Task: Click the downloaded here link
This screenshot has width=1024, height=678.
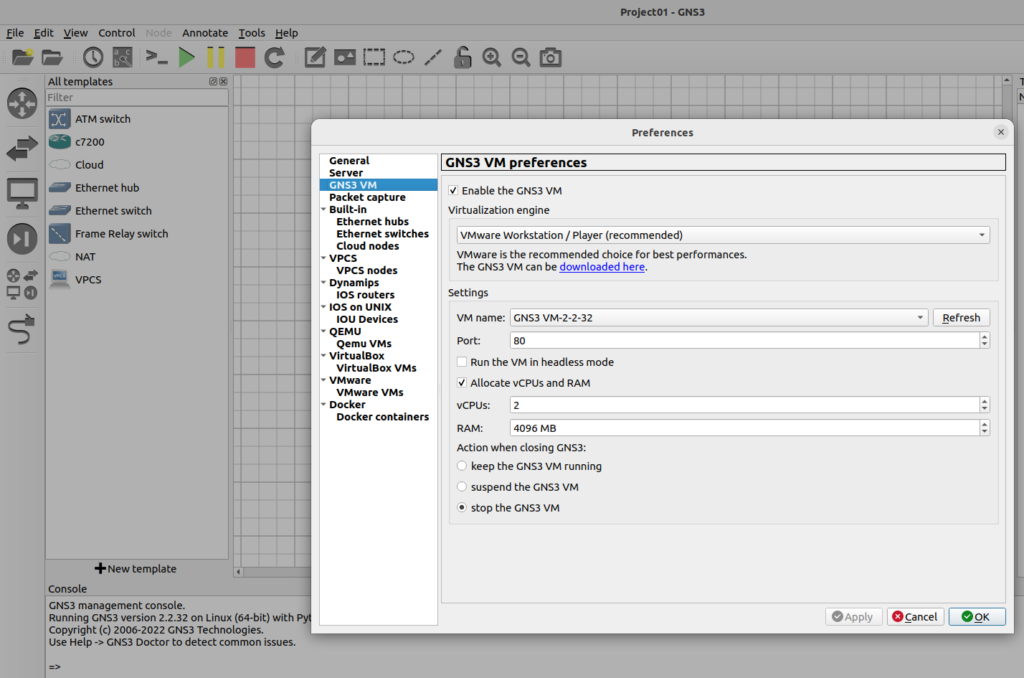Action: click(602, 267)
